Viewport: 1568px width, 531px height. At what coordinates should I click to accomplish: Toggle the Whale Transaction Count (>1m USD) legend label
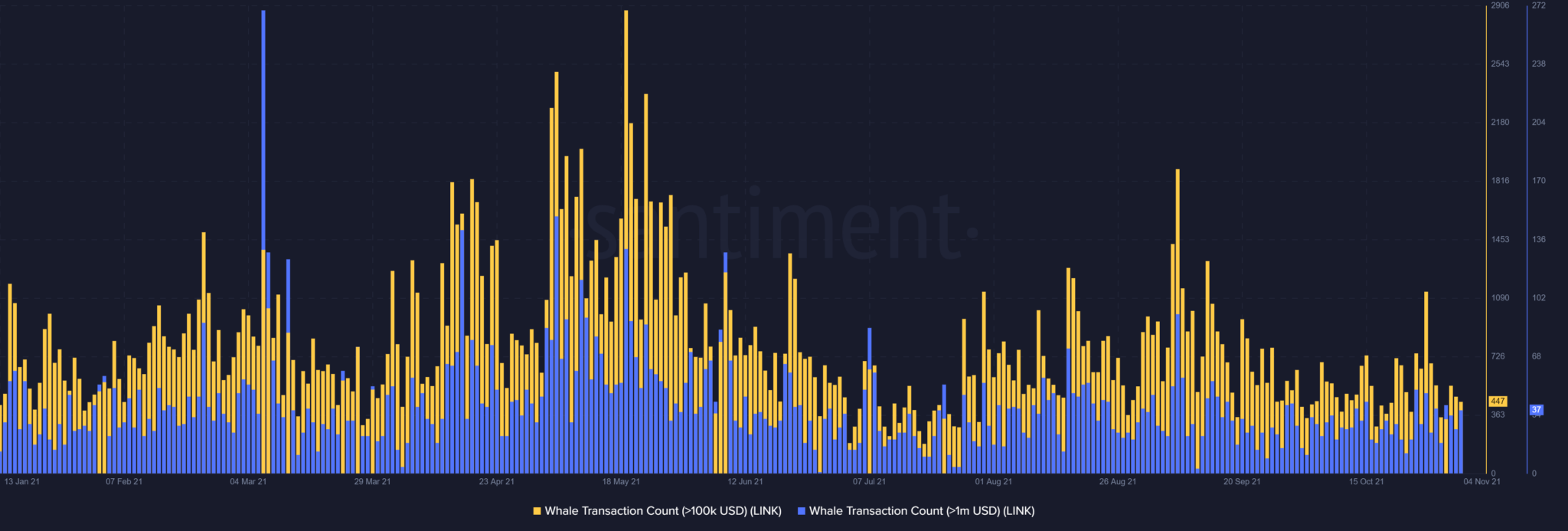pyautogui.click(x=921, y=511)
